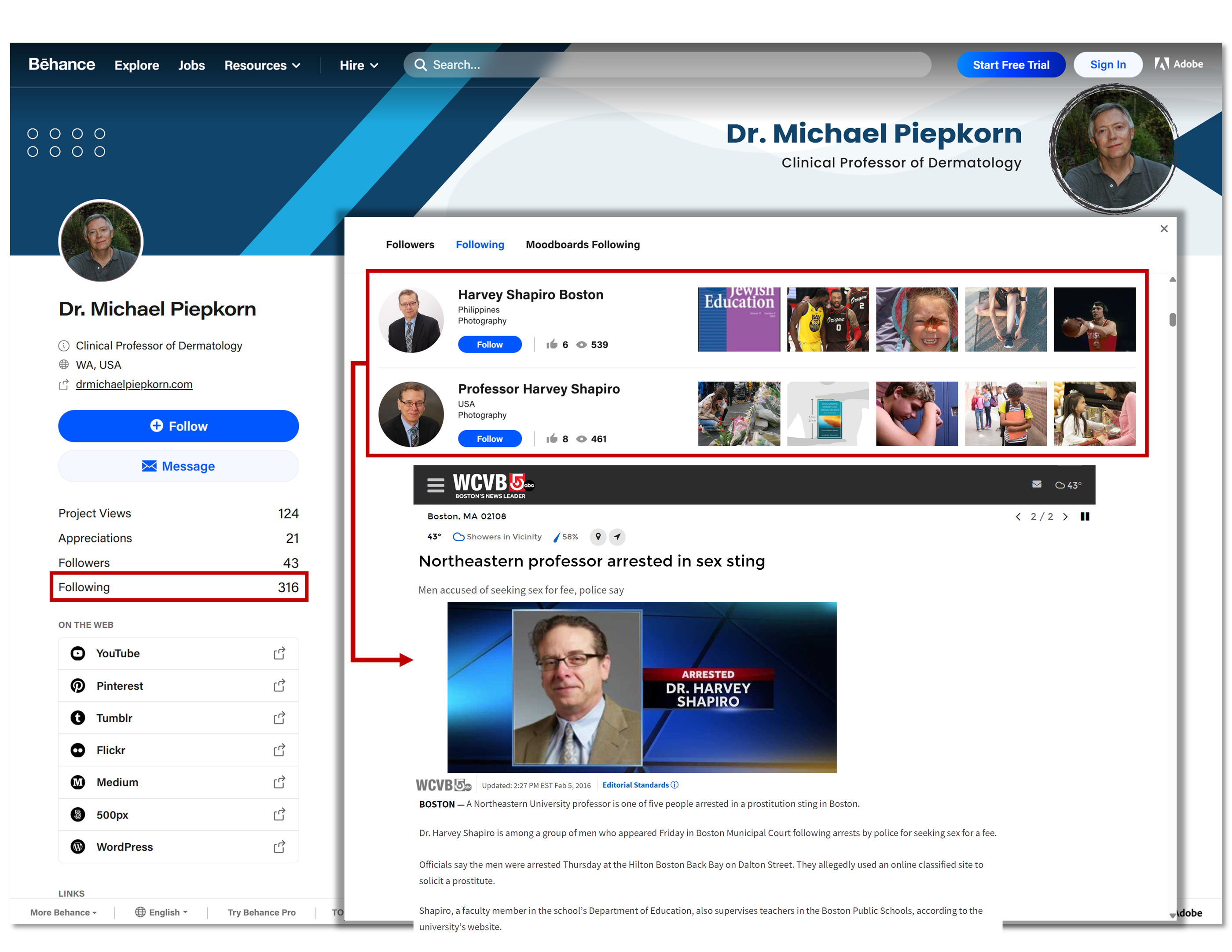Open the Jobs menu item
Screen dimensions: 1232x952
click(x=192, y=66)
